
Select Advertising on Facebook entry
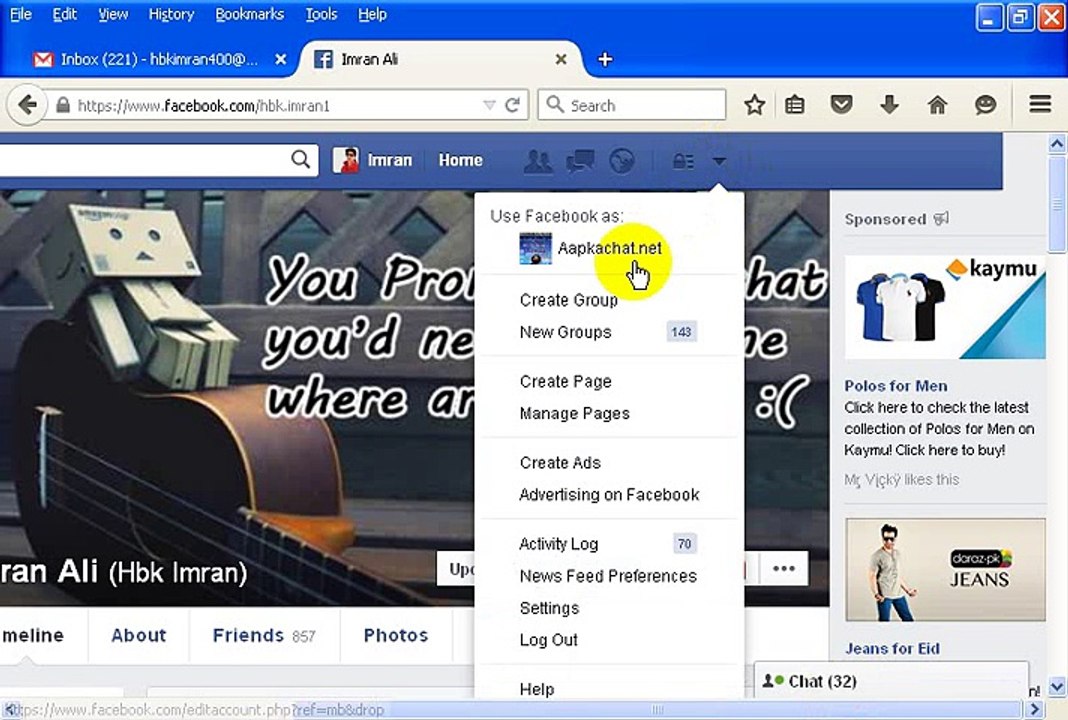pos(609,495)
